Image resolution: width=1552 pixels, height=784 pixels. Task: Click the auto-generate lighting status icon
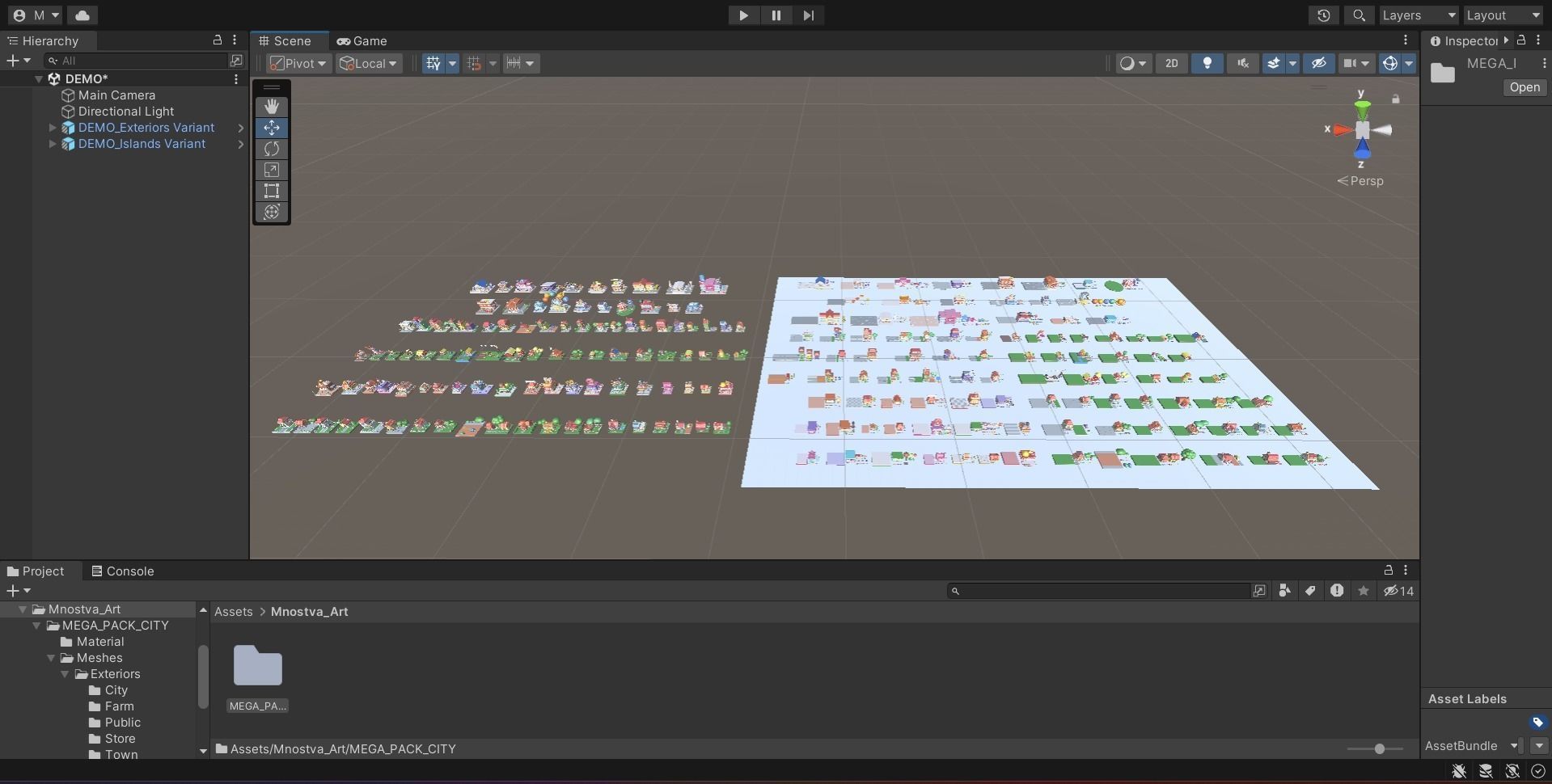[x=1512, y=771]
